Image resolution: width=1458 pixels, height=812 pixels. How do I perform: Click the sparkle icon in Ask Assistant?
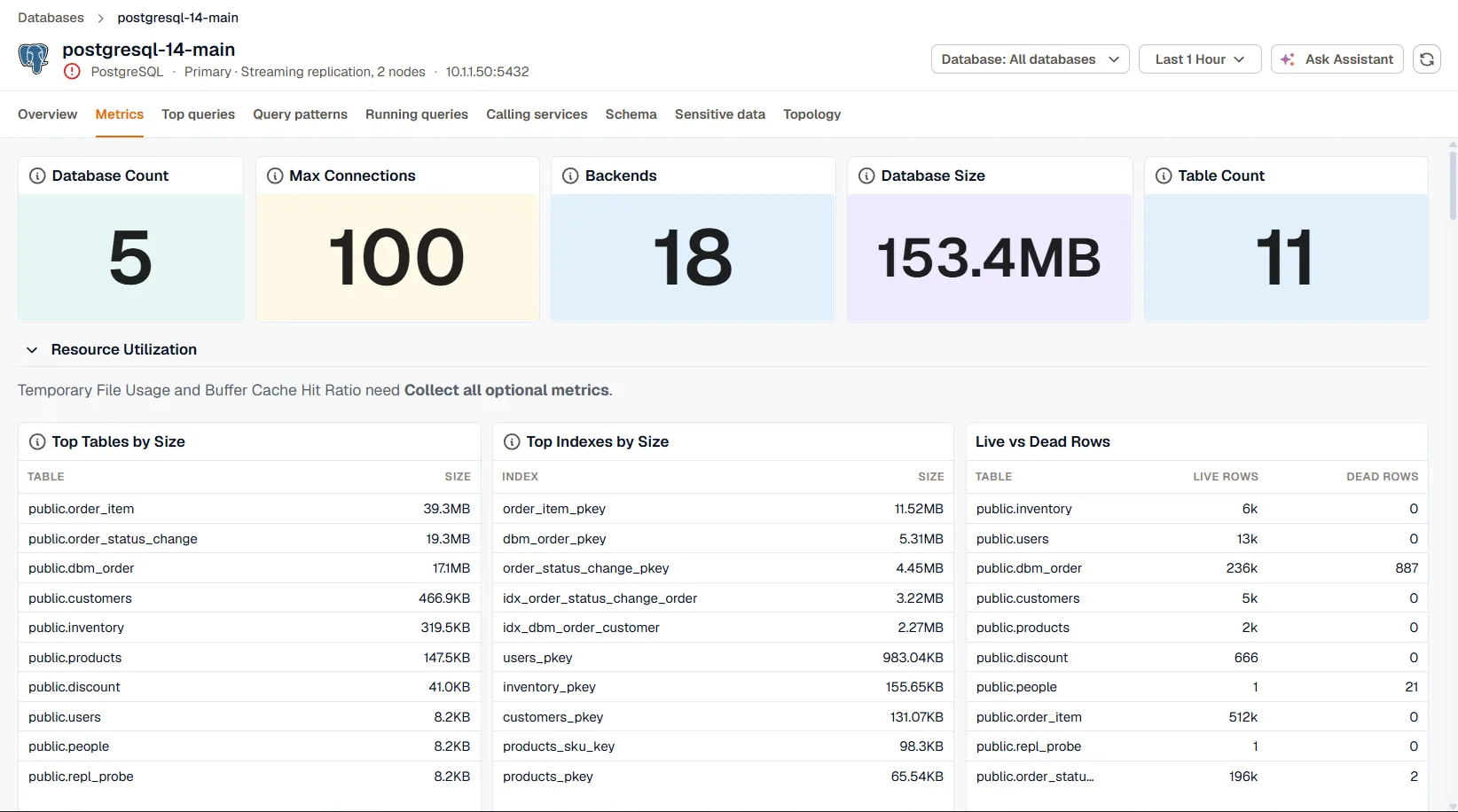1289,59
